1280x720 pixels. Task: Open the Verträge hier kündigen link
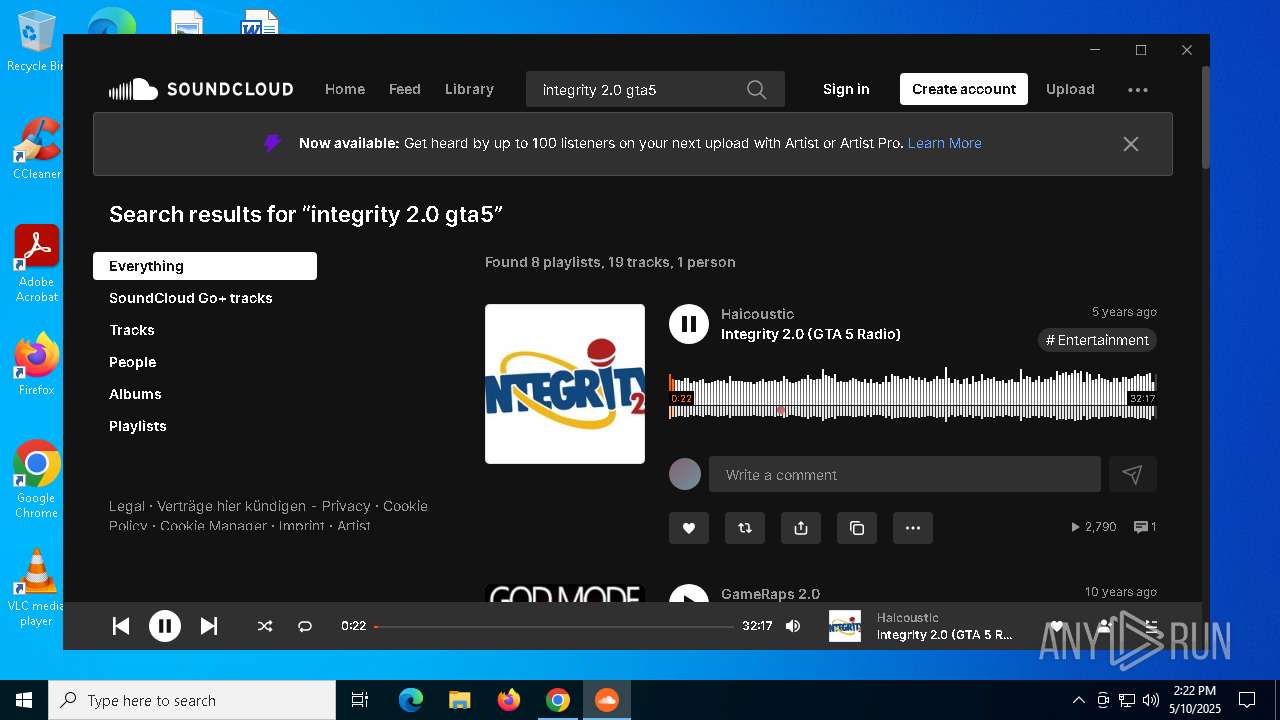tap(231, 506)
